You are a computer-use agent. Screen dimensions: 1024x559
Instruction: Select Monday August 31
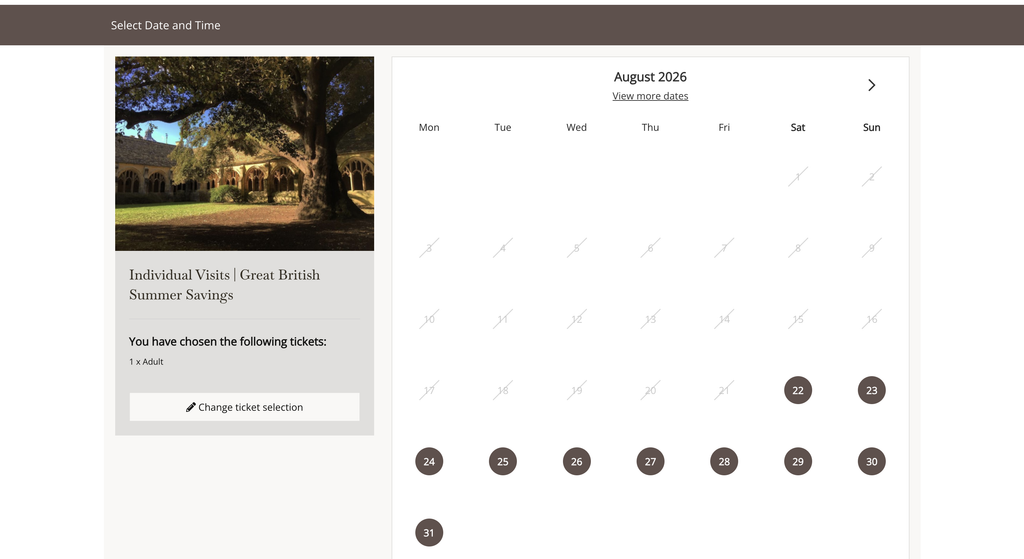[429, 532]
